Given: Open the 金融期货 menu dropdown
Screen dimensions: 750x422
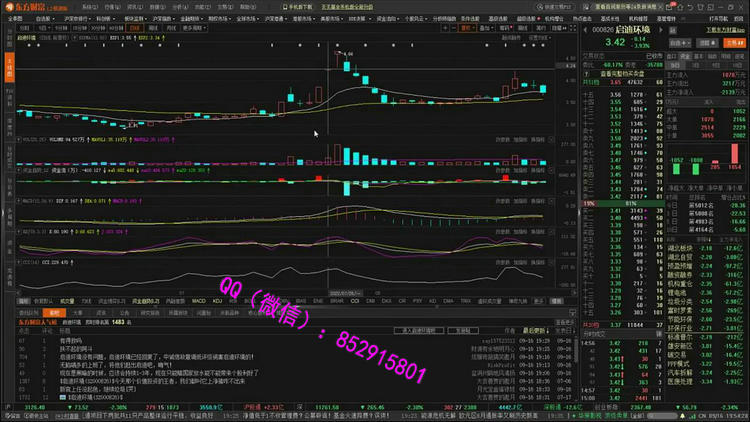Looking at the screenshot, I should [x=191, y=18].
